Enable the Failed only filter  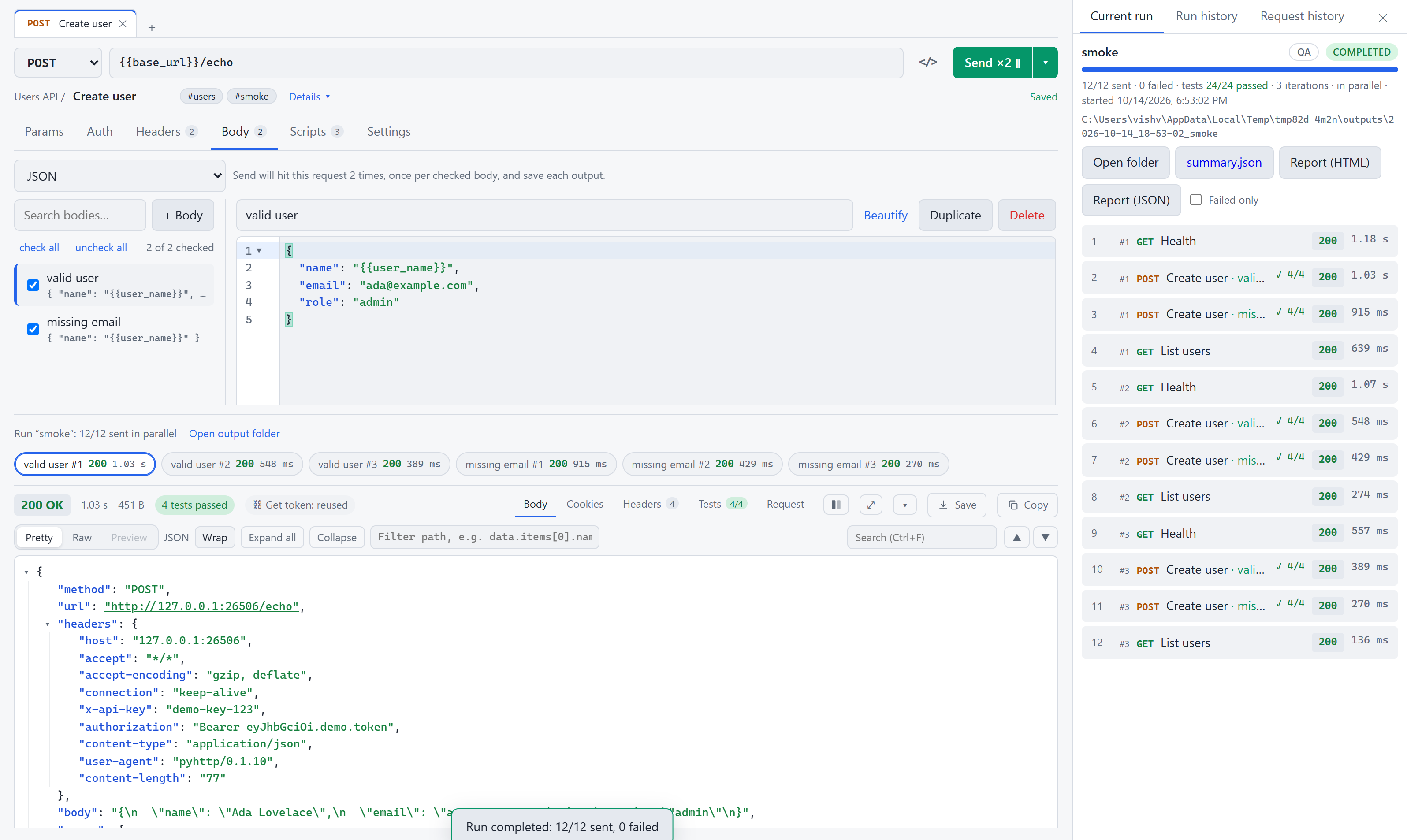pos(1196,200)
